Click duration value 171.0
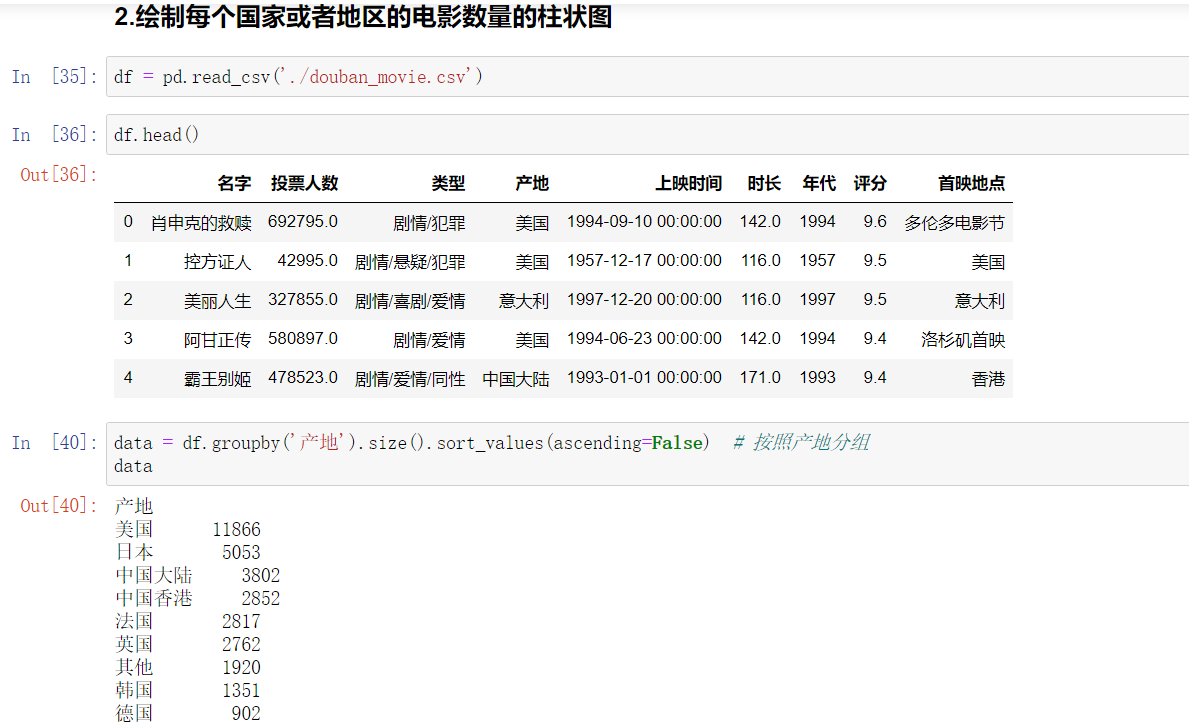Screen dimensions: 1189x723 760,377
